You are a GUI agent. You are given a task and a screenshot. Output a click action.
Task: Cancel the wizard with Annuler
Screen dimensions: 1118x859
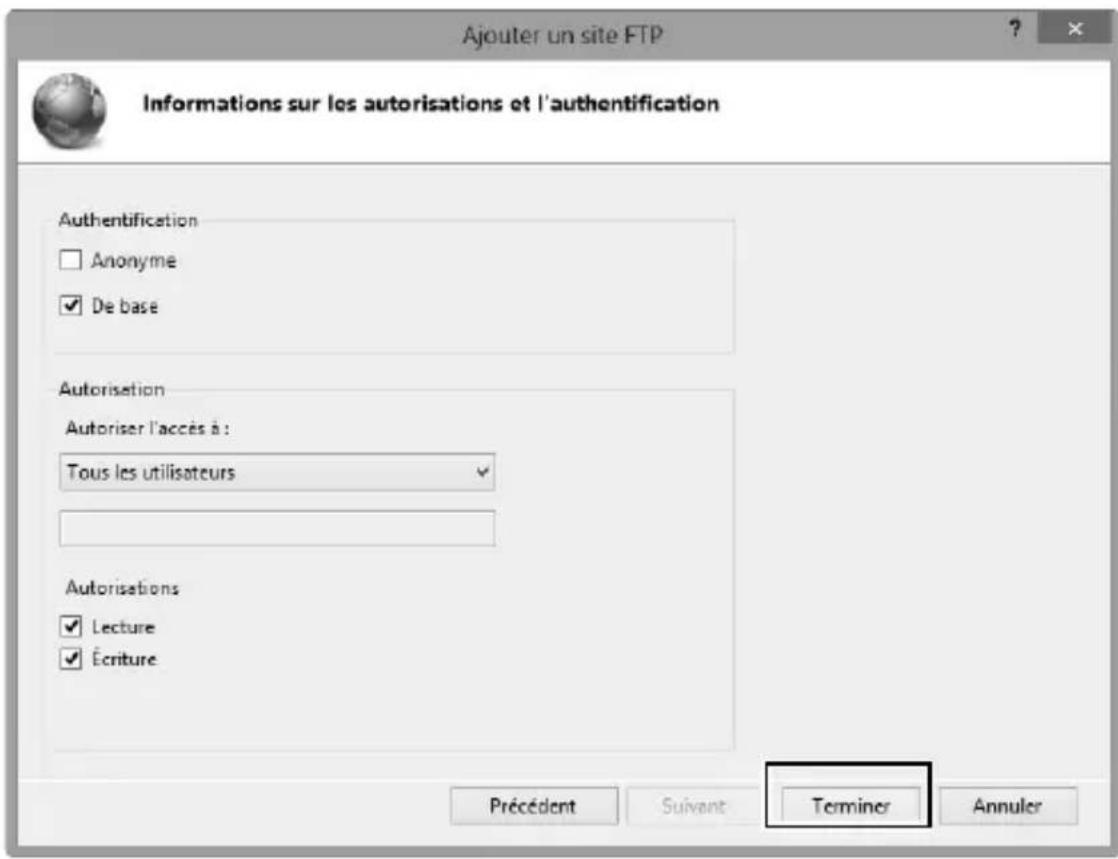(x=1007, y=806)
